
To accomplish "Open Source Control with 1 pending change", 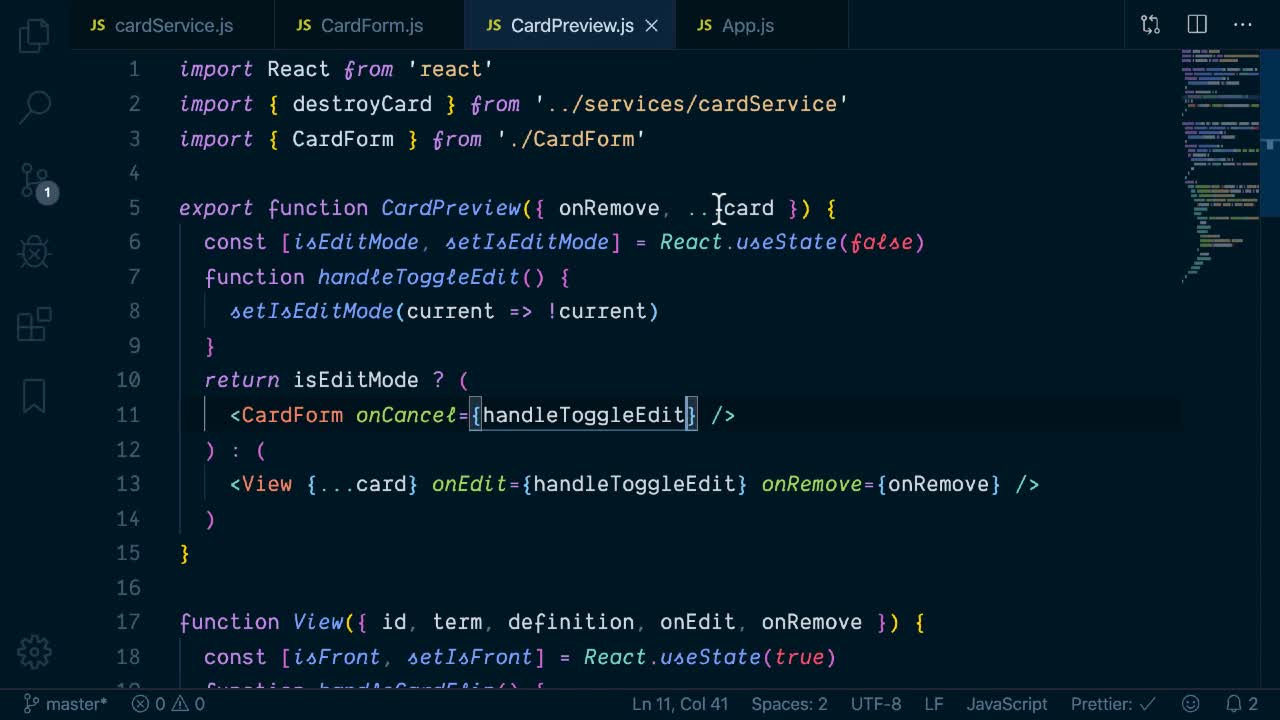I will point(34,180).
